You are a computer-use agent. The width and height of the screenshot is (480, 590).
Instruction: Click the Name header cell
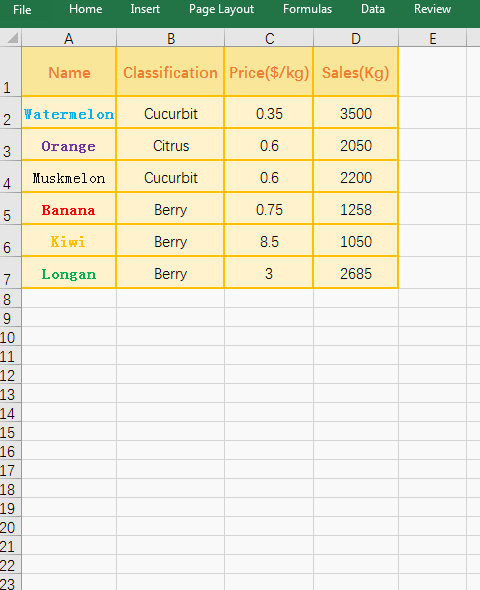69,71
